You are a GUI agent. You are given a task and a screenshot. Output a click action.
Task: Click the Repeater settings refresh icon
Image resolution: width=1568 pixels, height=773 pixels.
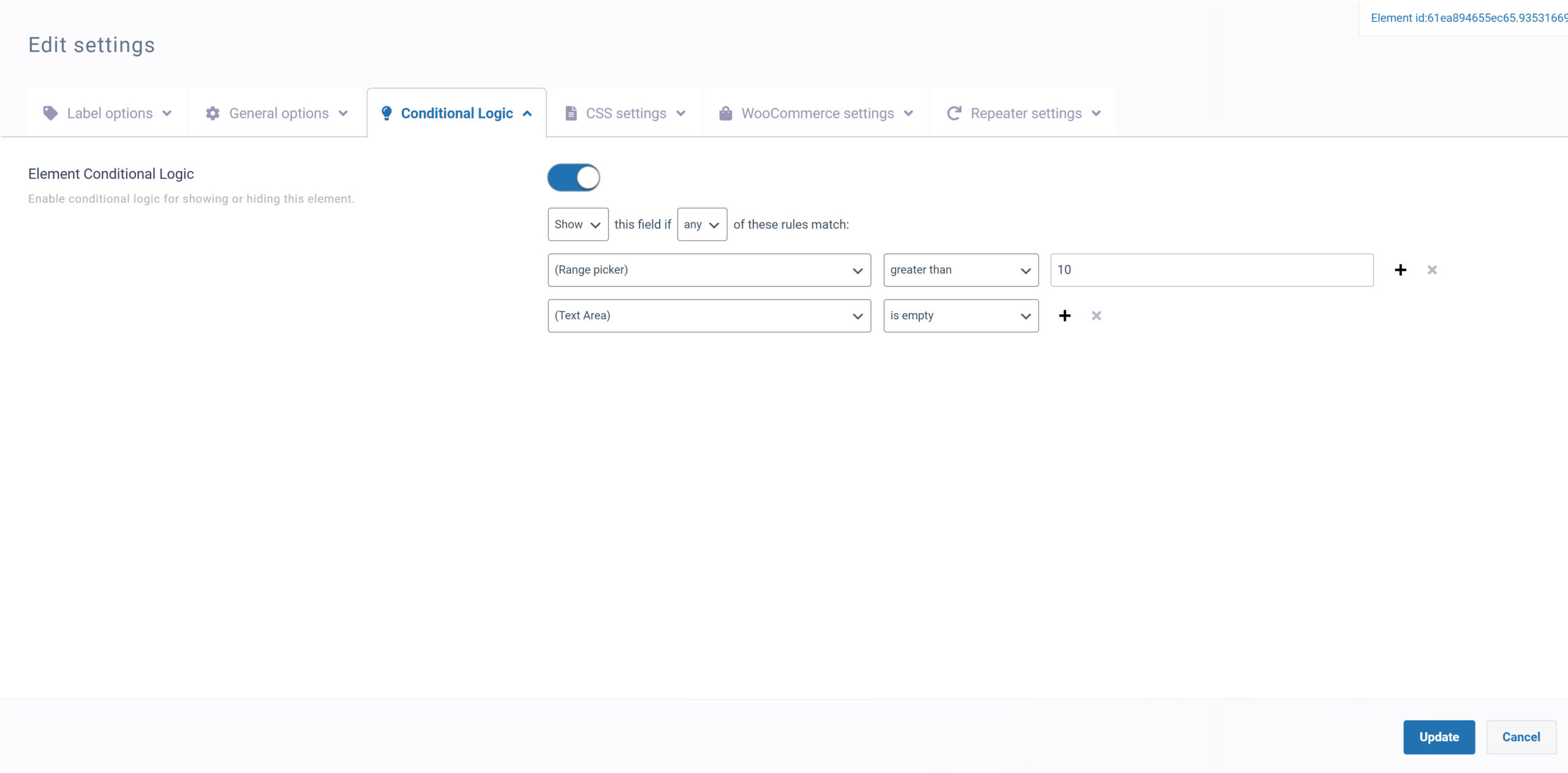click(x=954, y=113)
